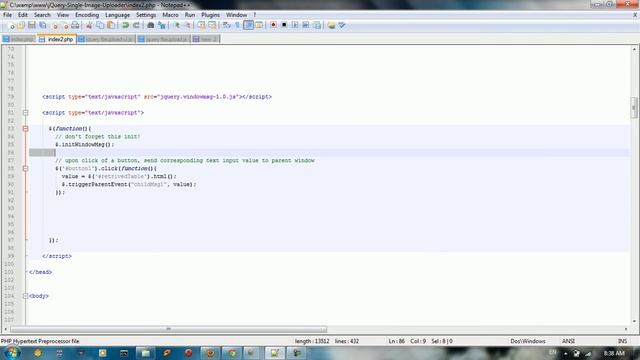Toggle the highlighted Show Indent Guide button
The width and height of the screenshot is (640, 360).
pyautogui.click(x=248, y=25)
